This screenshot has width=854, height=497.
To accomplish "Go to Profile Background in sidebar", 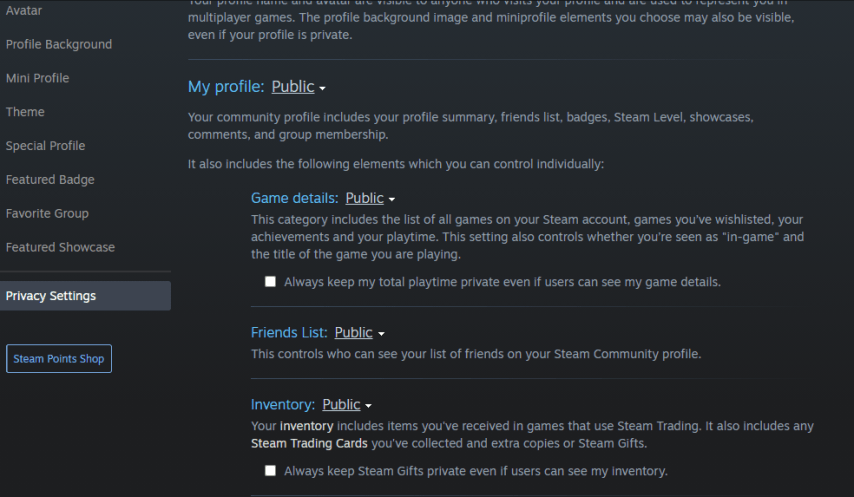I will click(x=59, y=44).
